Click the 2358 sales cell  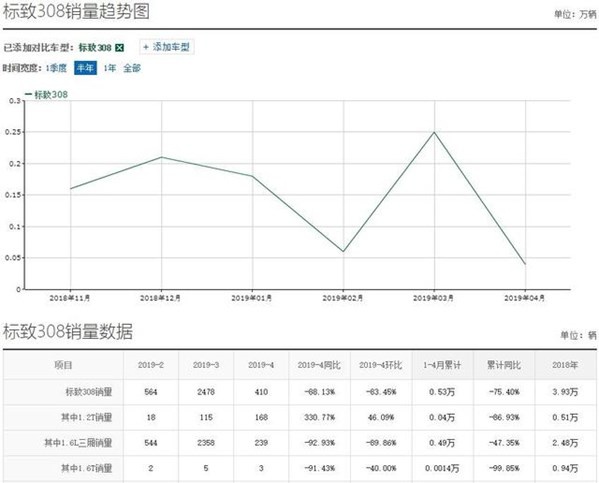(206, 443)
